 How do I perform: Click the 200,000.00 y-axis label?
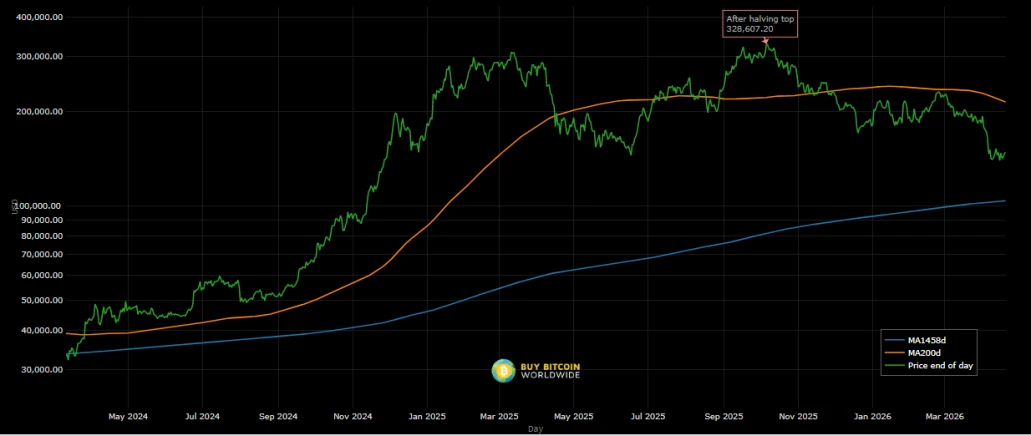click(x=38, y=112)
